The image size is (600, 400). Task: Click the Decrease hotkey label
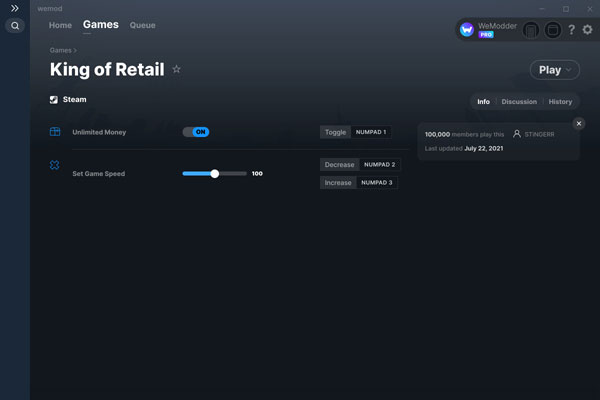pos(339,165)
